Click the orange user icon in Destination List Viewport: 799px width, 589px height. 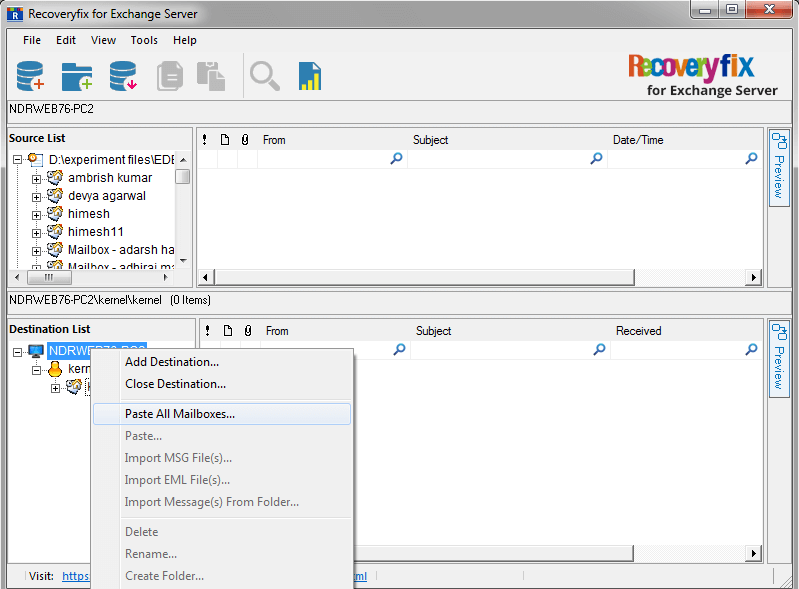(55, 369)
